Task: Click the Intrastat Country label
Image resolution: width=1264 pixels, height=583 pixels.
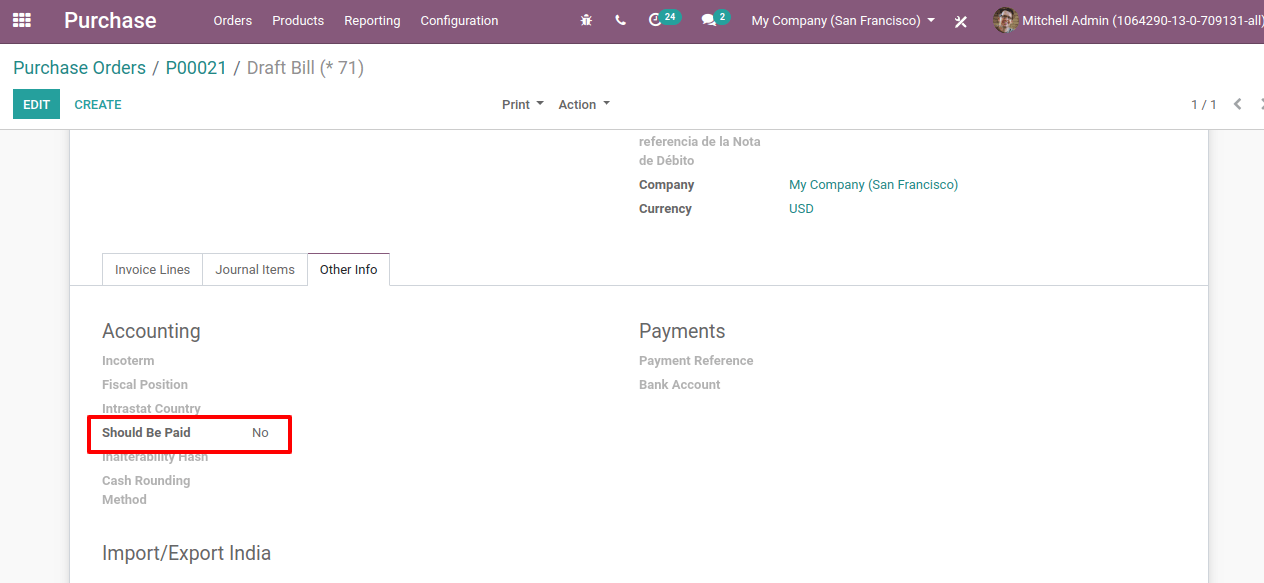Action: point(151,409)
